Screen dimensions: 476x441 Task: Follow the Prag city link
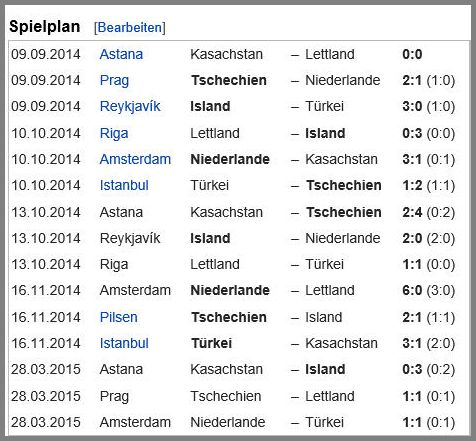pyautogui.click(x=114, y=81)
